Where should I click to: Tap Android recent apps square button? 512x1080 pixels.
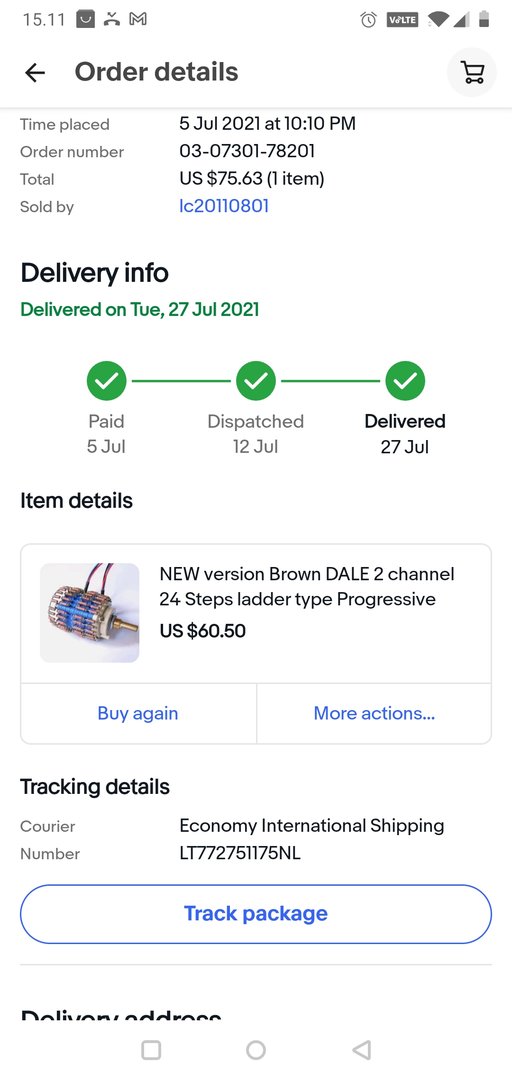tap(151, 1050)
